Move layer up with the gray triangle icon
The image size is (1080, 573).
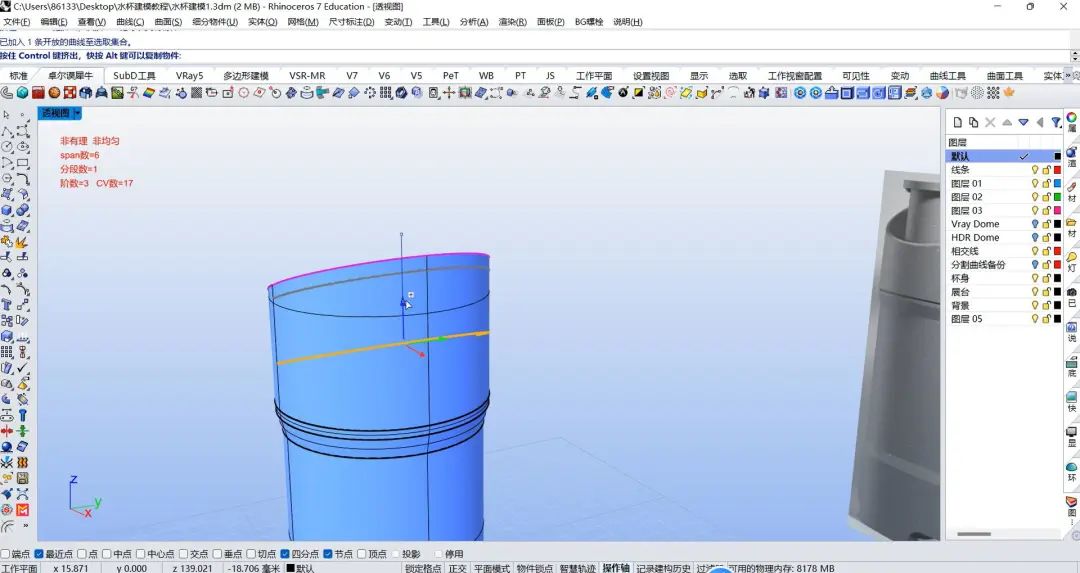pyautogui.click(x=1007, y=123)
